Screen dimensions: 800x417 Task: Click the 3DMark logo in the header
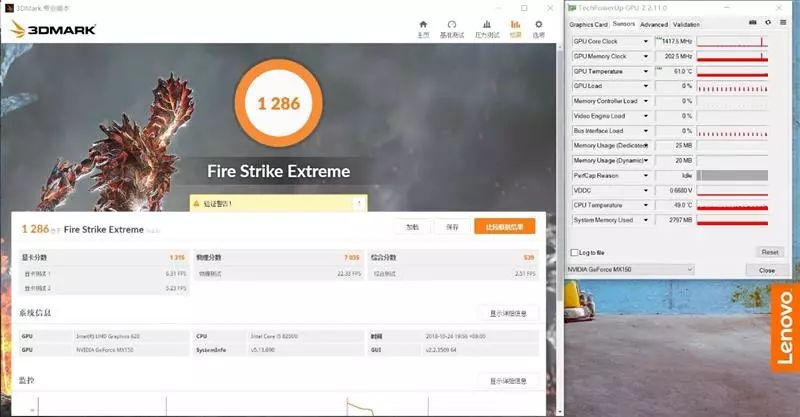point(53,29)
